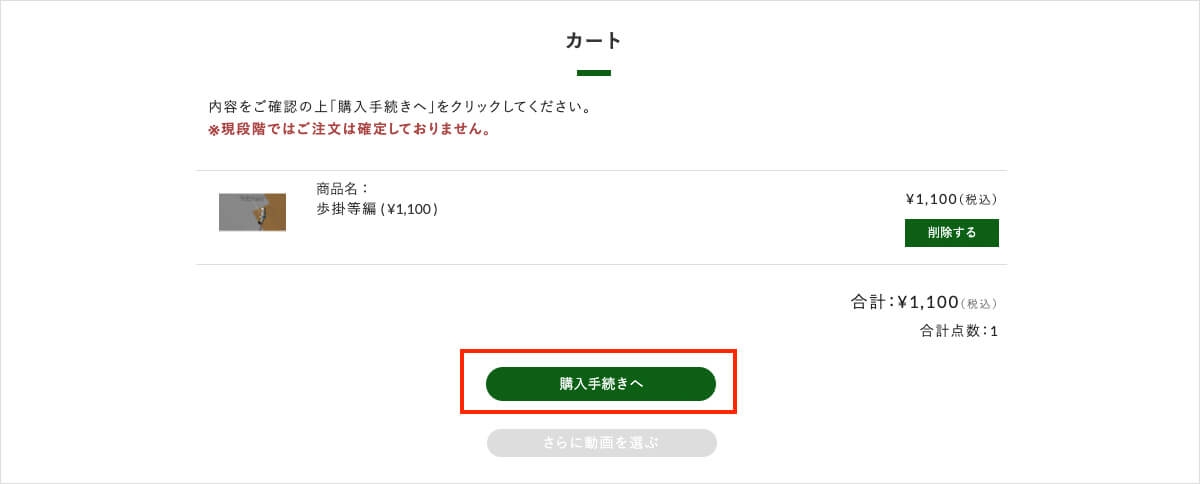The height and width of the screenshot is (484, 1200).
Task: Click the orange area of the product thumbnail
Action: pyautogui.click(x=276, y=212)
